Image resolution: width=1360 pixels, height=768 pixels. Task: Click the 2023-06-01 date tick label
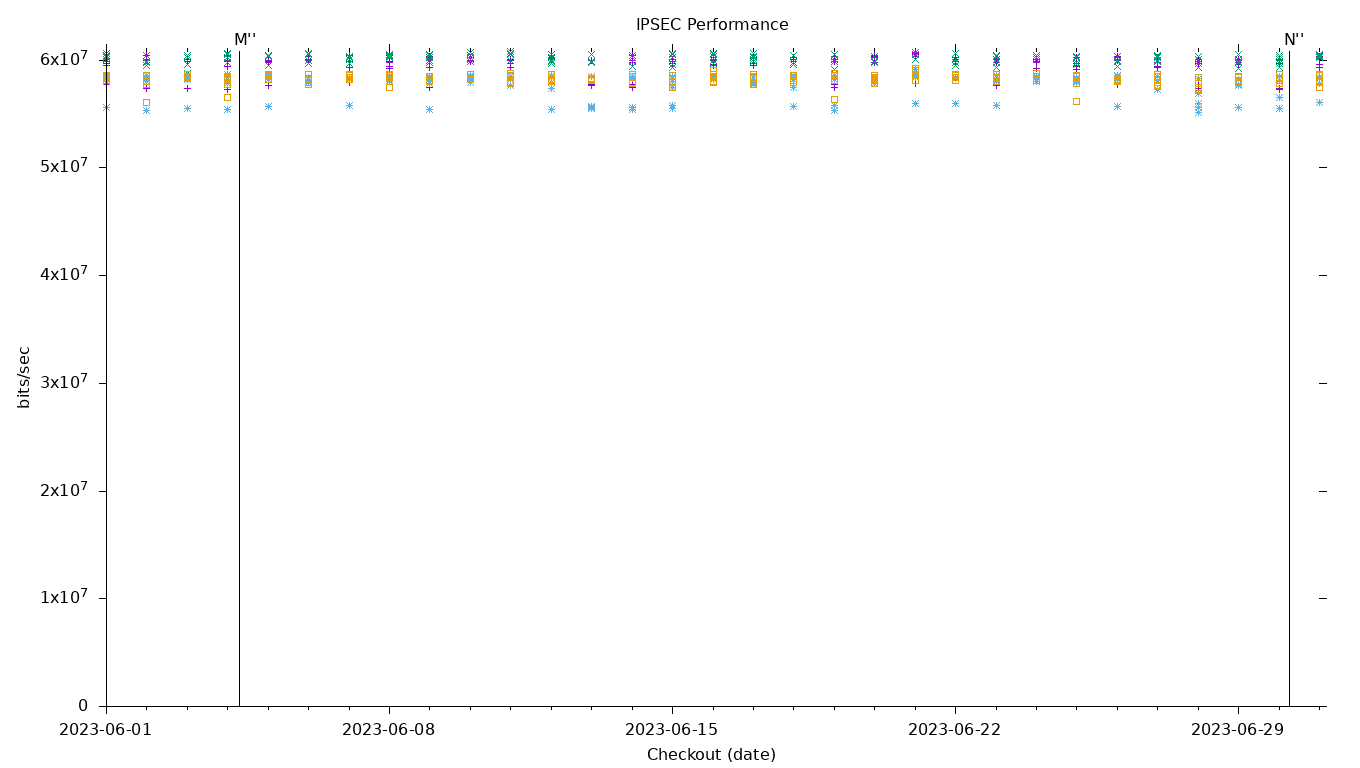coord(106,730)
